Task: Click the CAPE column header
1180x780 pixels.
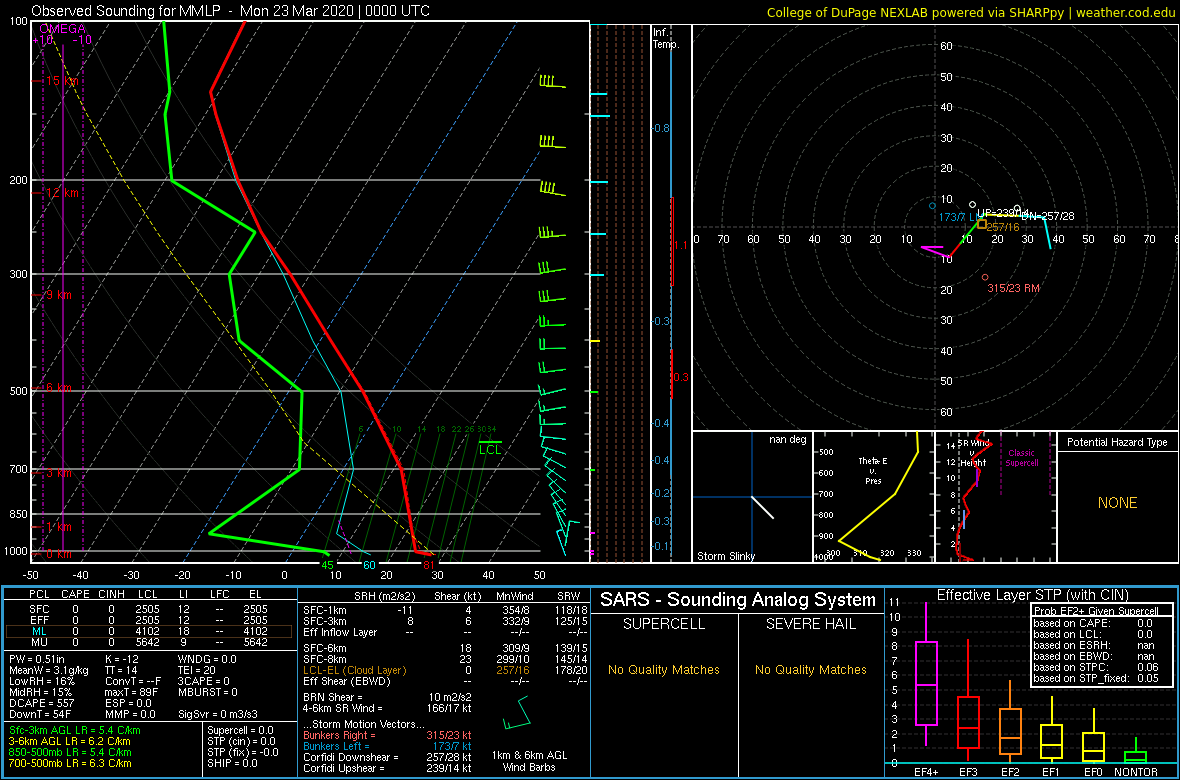Action: tap(75, 596)
